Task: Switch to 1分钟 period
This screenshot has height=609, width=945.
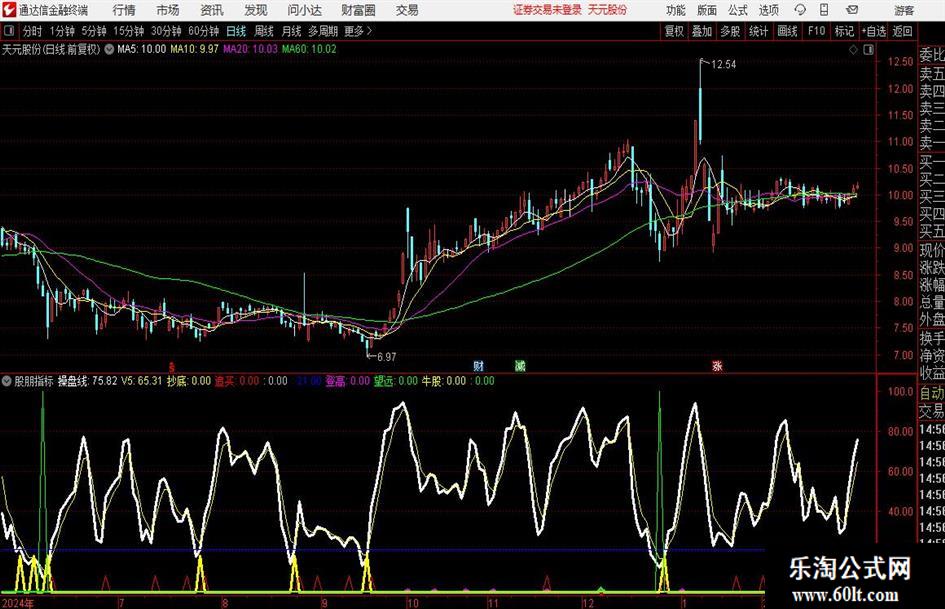Action: [x=61, y=31]
